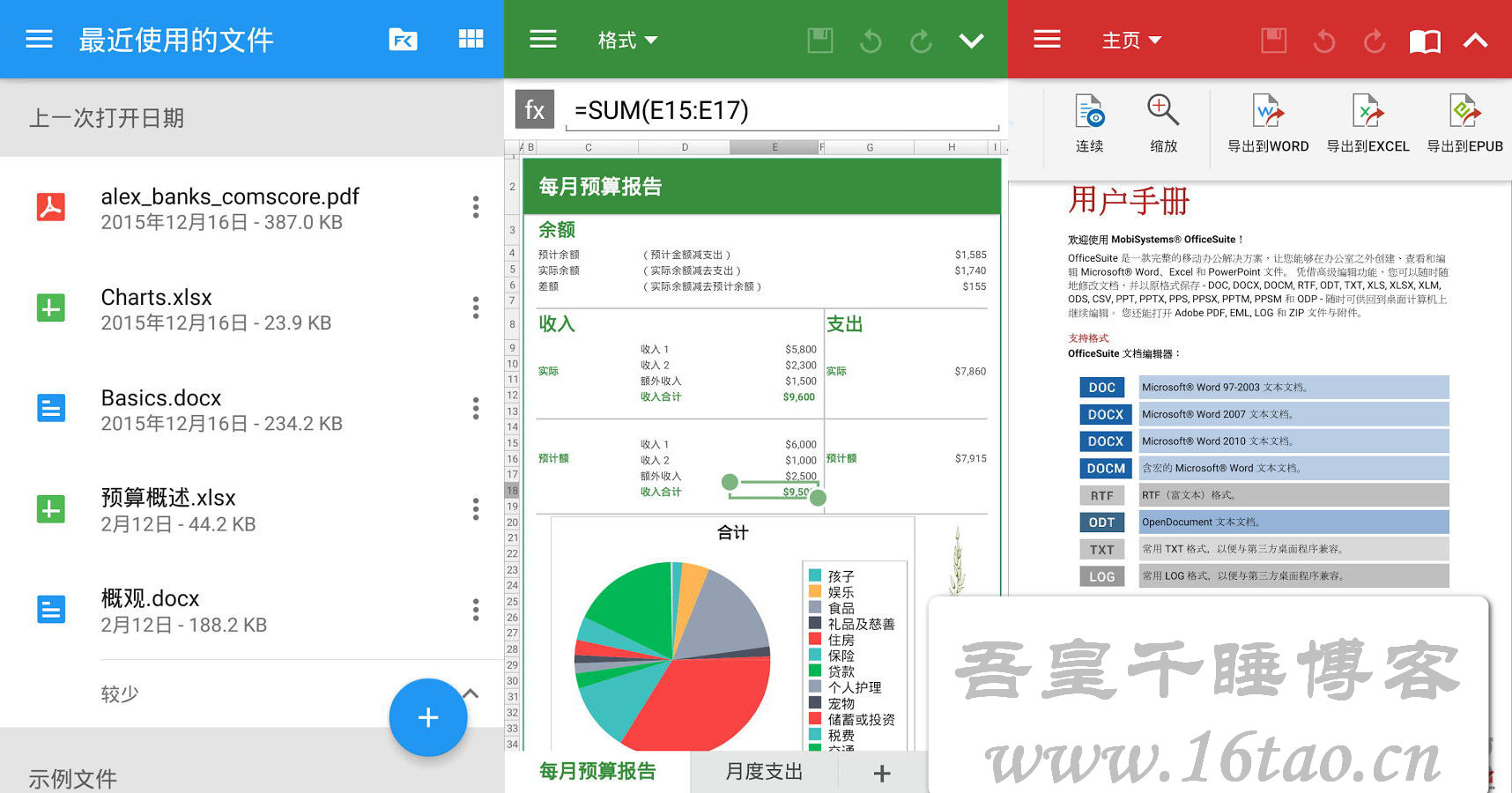Export the PDF to Excel
This screenshot has height=793, width=1512.
(x=1367, y=123)
